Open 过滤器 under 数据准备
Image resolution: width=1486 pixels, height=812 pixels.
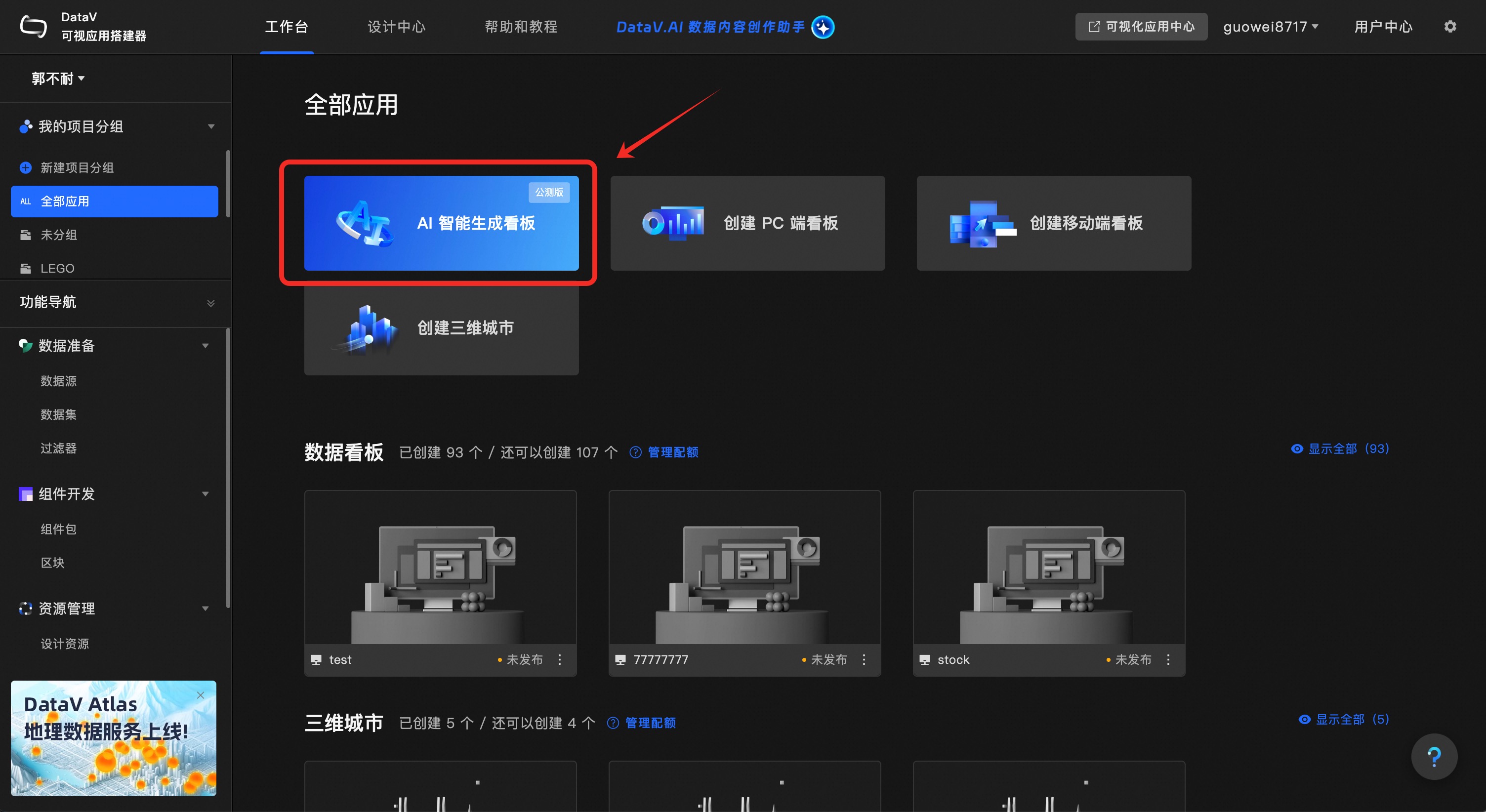[x=58, y=448]
